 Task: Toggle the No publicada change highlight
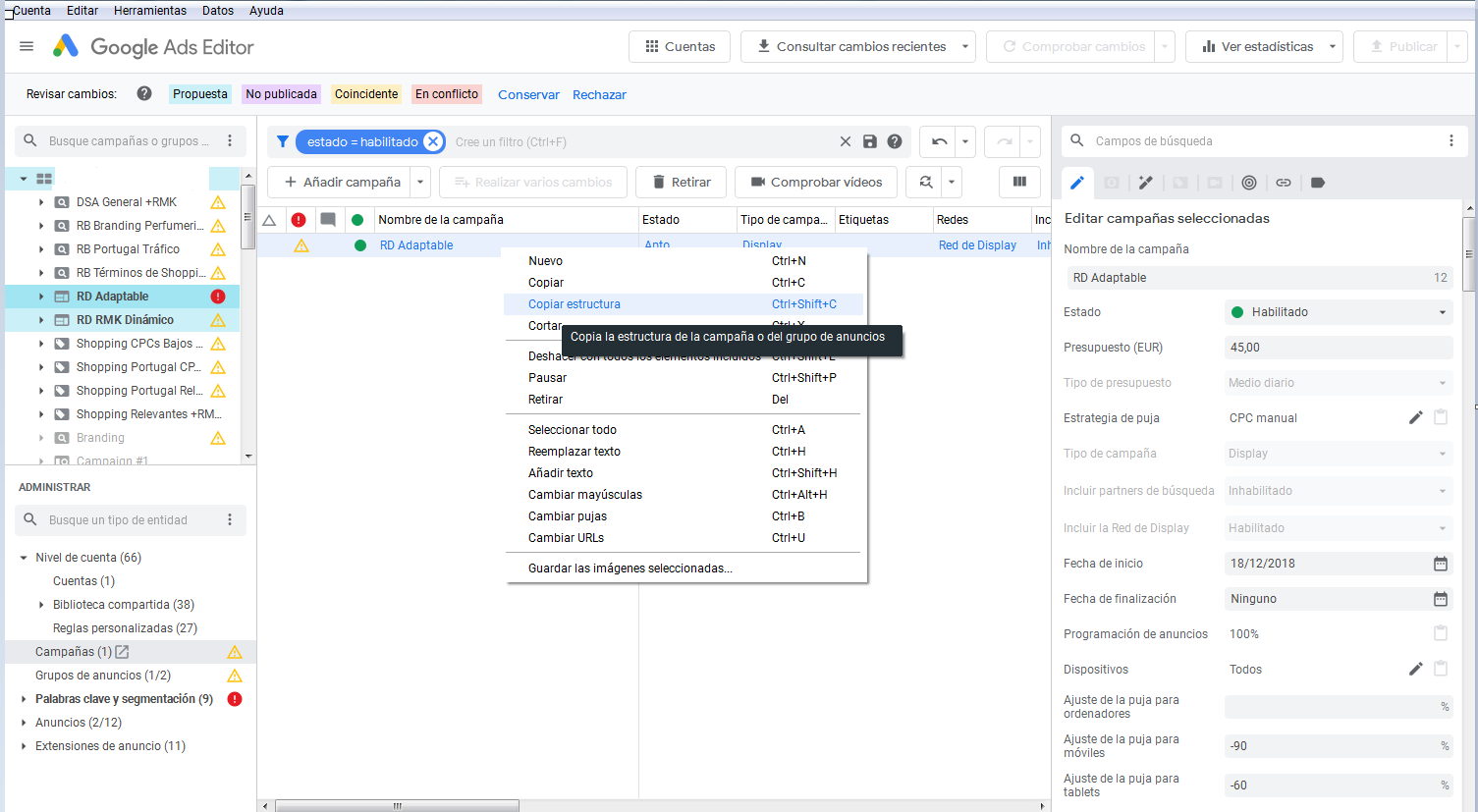click(282, 94)
